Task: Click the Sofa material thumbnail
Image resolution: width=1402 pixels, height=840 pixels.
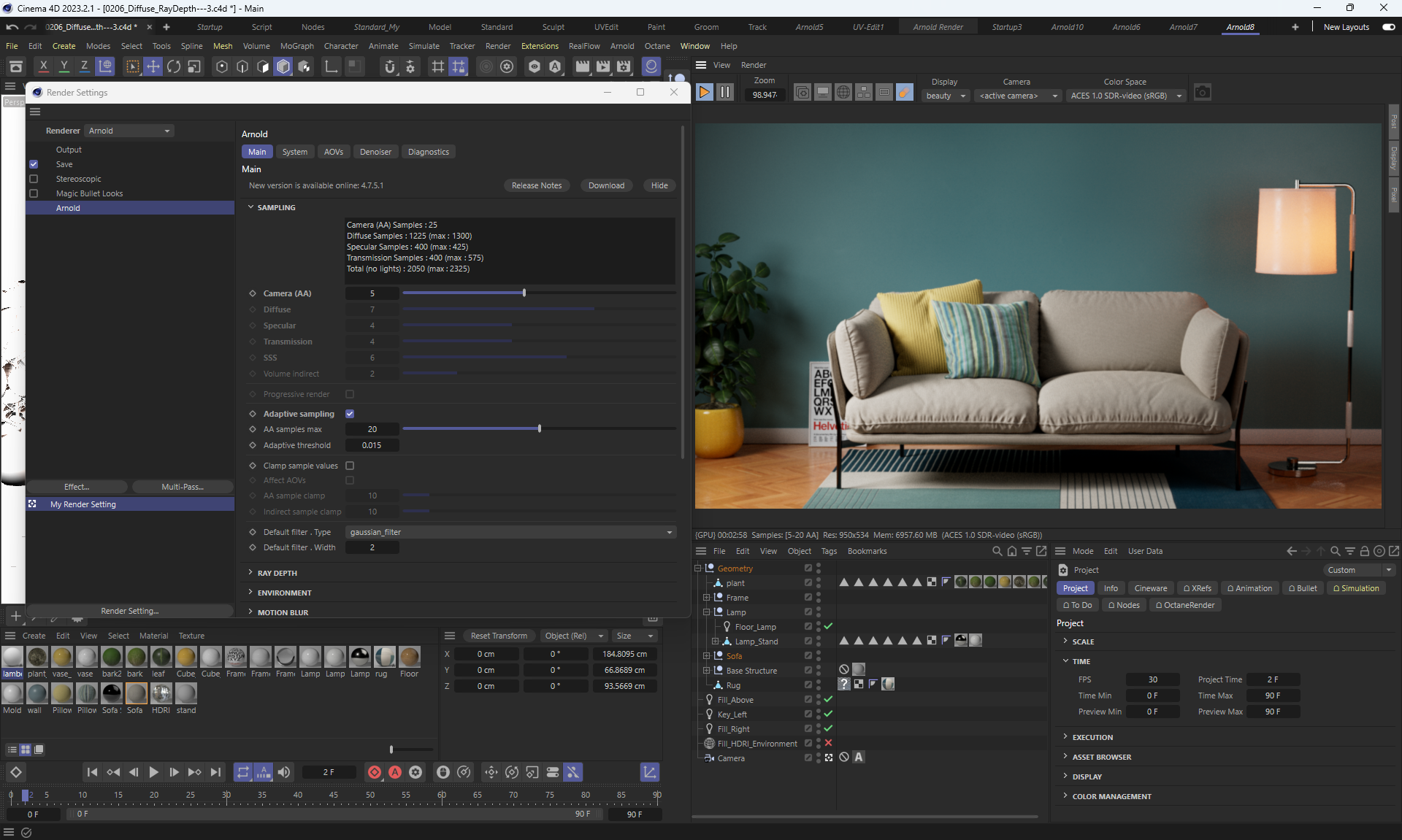Action: (136, 693)
